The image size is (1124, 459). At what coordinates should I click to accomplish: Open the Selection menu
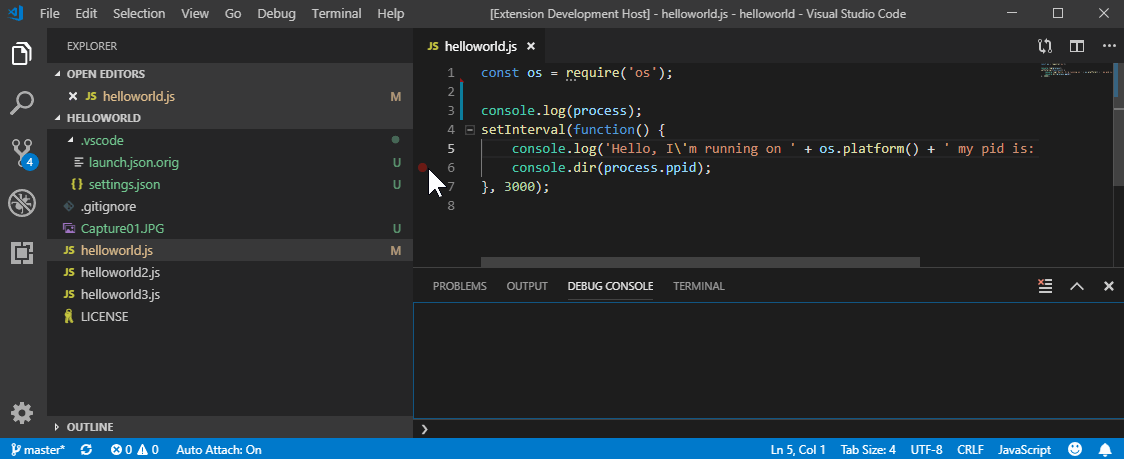tap(139, 14)
